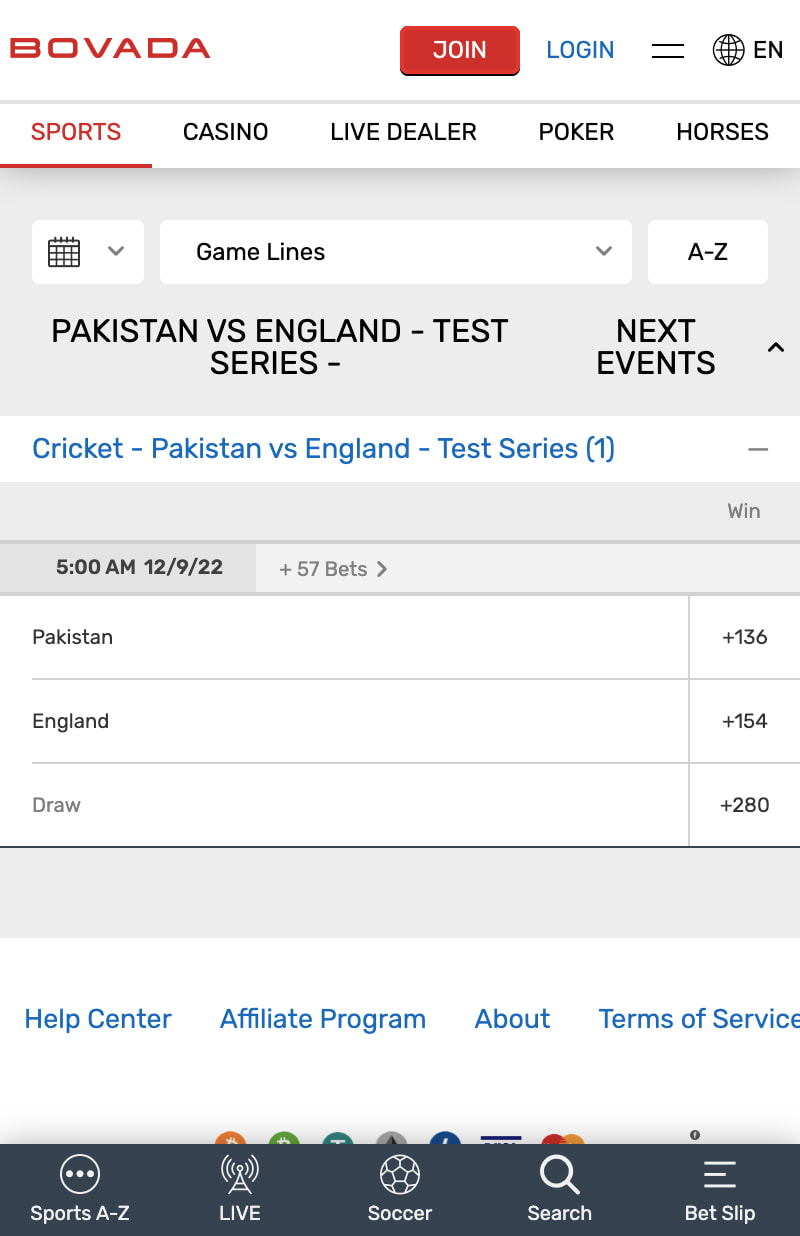The width and height of the screenshot is (800, 1236).
Task: Click the globe language icon
Action: (728, 50)
